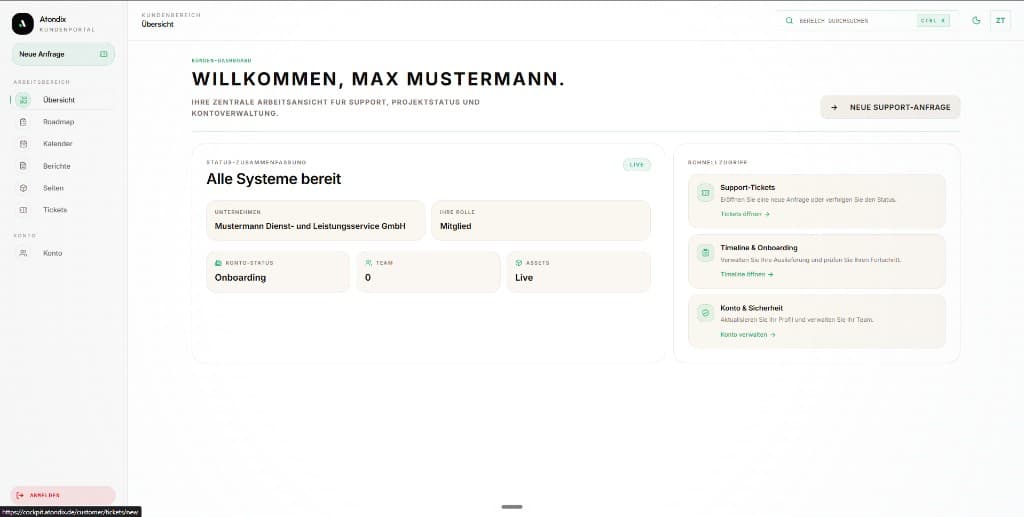Focus the Bereich durchsuchen search field
This screenshot has height=517, width=1024.
click(x=867, y=20)
